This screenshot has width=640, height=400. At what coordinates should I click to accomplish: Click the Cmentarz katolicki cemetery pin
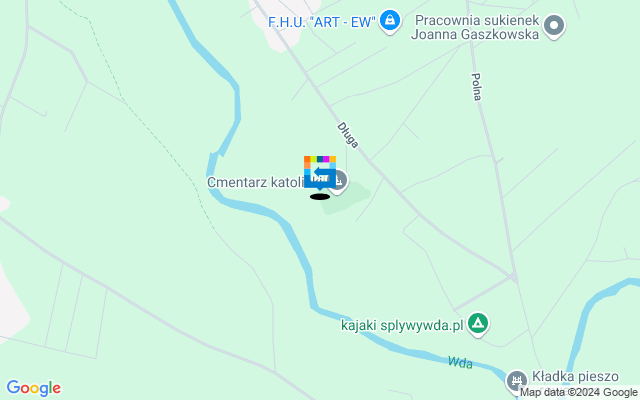[x=340, y=182]
